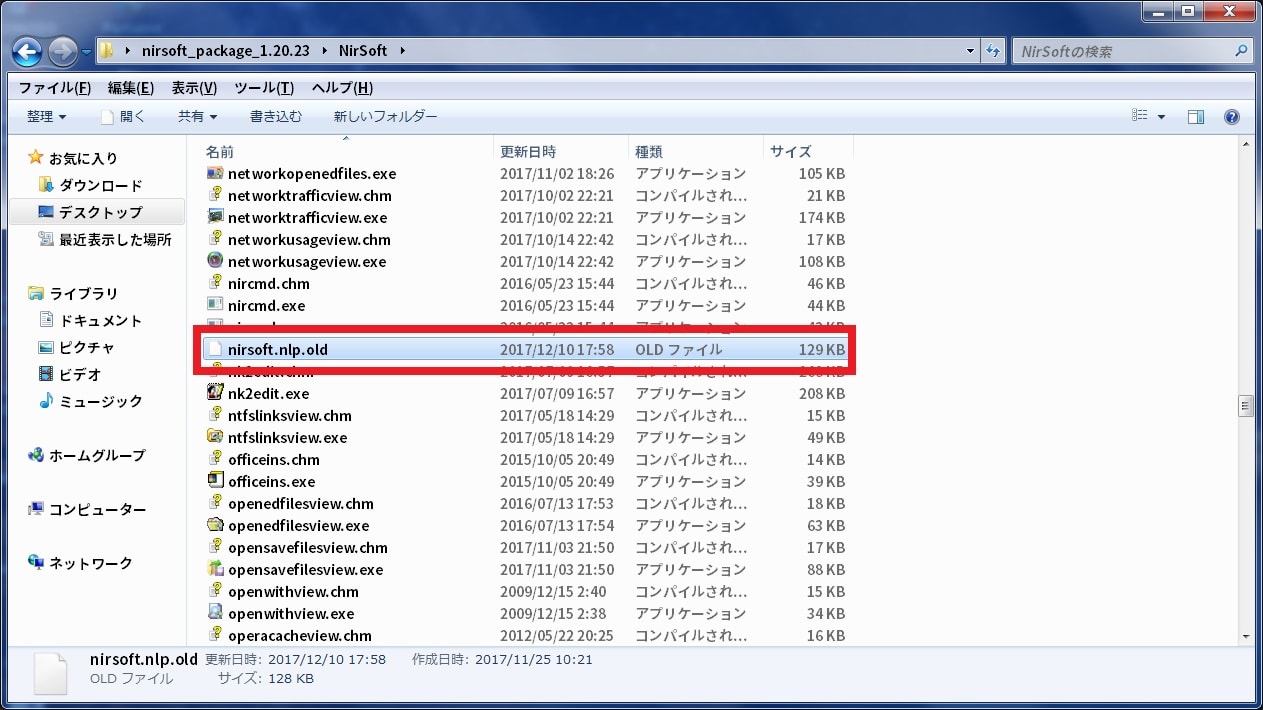Click the 書き込む toolbar button

[275, 116]
